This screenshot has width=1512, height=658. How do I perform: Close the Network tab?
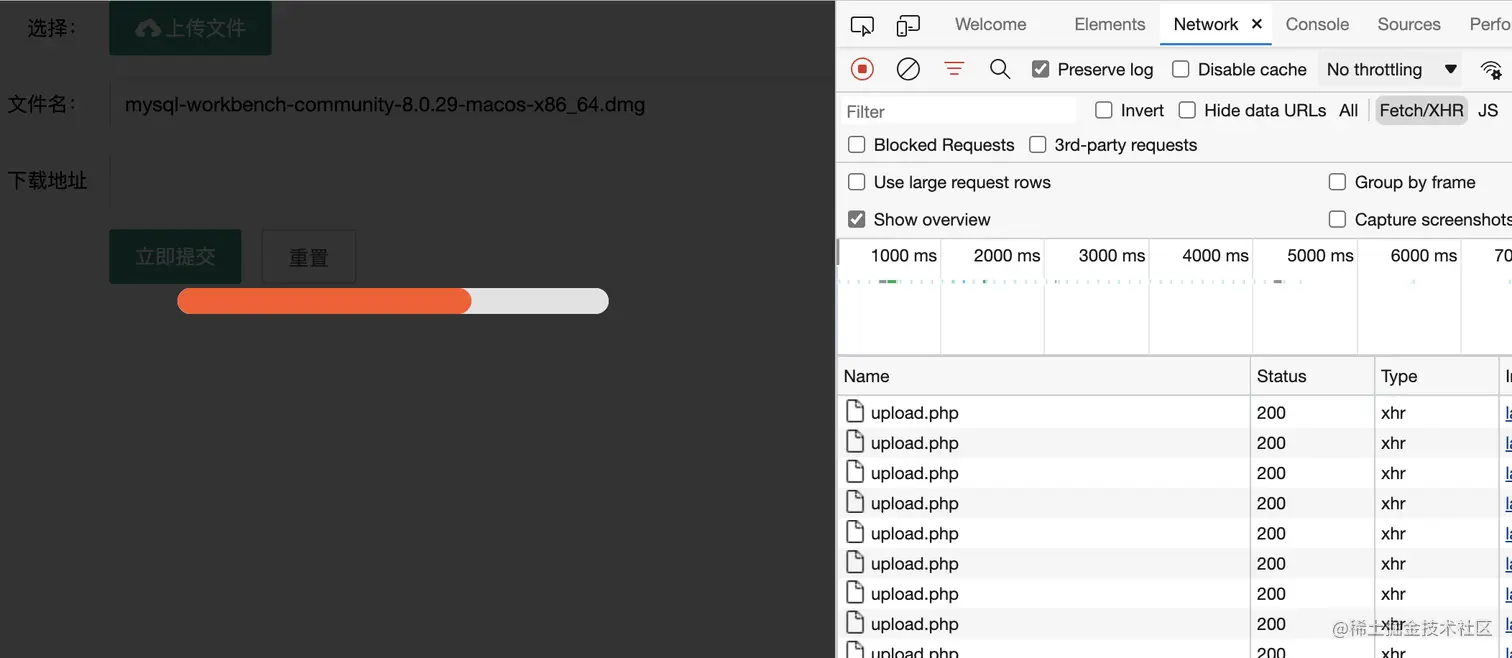point(1257,24)
